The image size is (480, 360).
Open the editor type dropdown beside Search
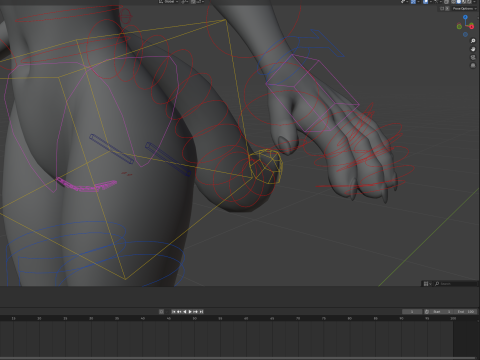coord(427,284)
